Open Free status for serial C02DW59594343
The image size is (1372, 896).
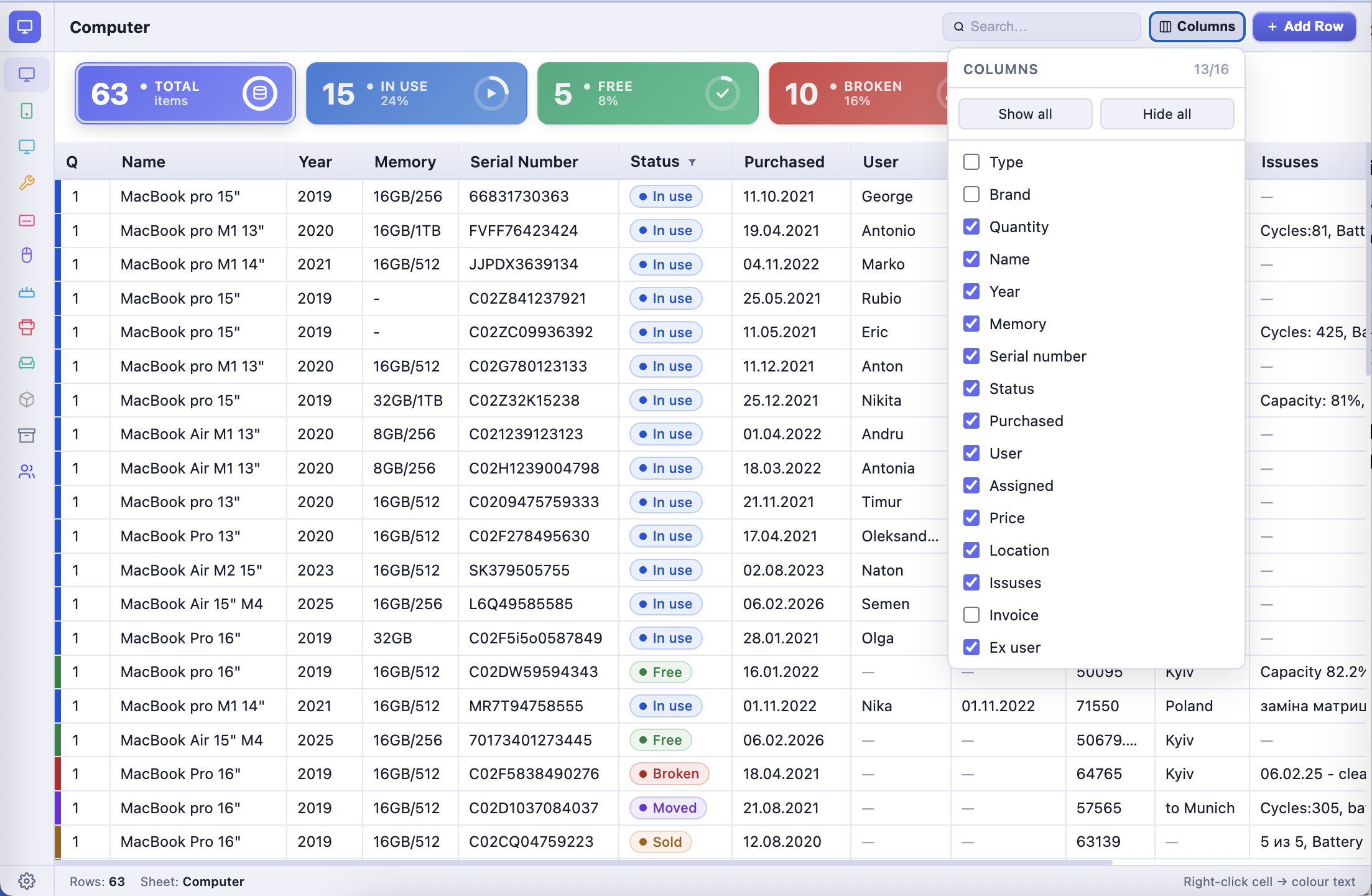pyautogui.click(x=661, y=672)
